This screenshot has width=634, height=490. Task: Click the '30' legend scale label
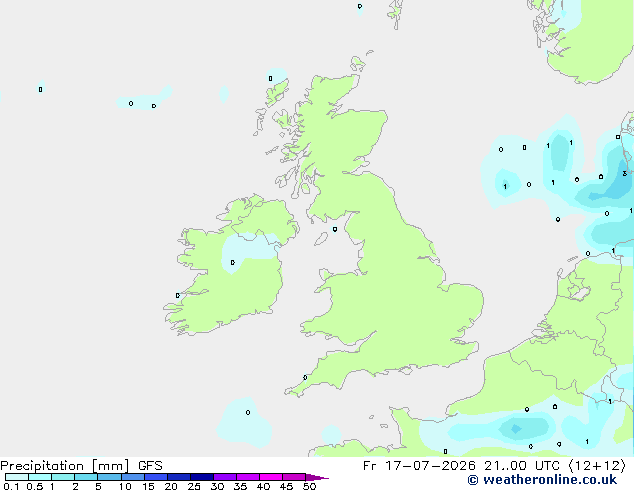(x=217, y=486)
